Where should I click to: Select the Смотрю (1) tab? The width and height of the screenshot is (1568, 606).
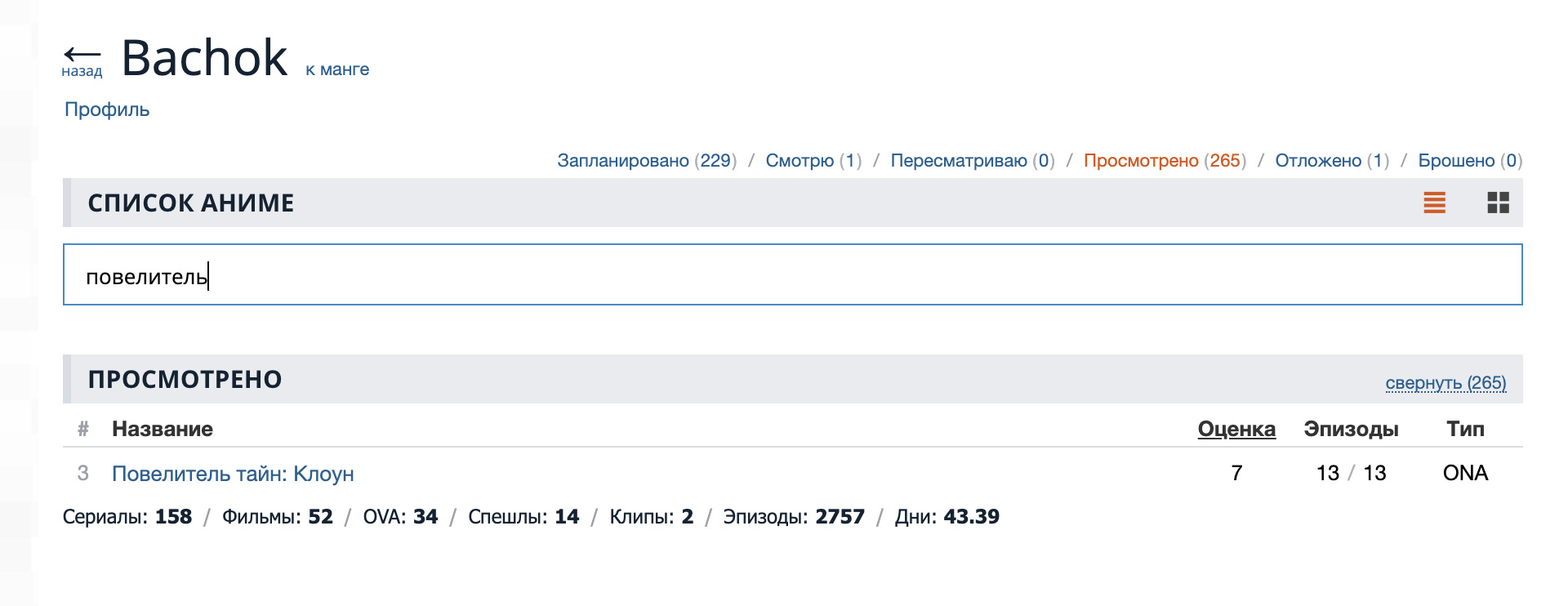pos(813,160)
